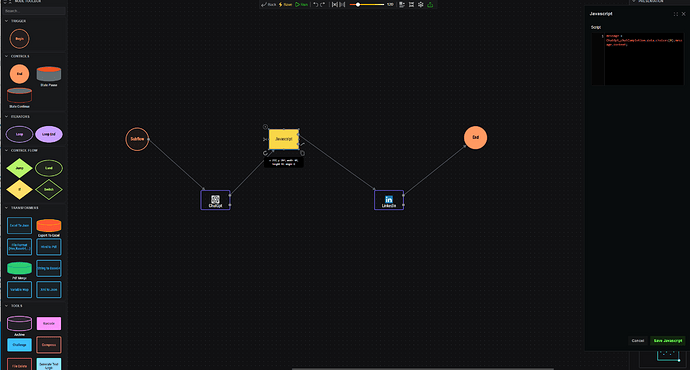This screenshot has width=690, height=370.
Task: Collapse the Transformers section
Action: click(6, 208)
